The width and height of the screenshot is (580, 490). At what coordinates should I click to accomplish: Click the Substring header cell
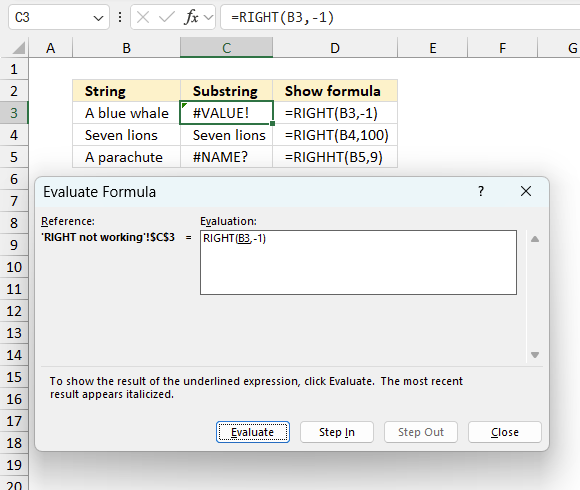(x=226, y=91)
